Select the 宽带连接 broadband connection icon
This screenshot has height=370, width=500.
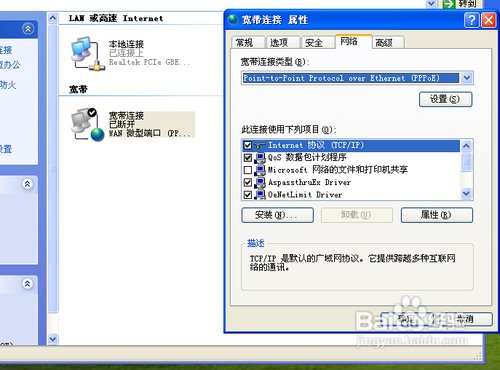coord(87,124)
